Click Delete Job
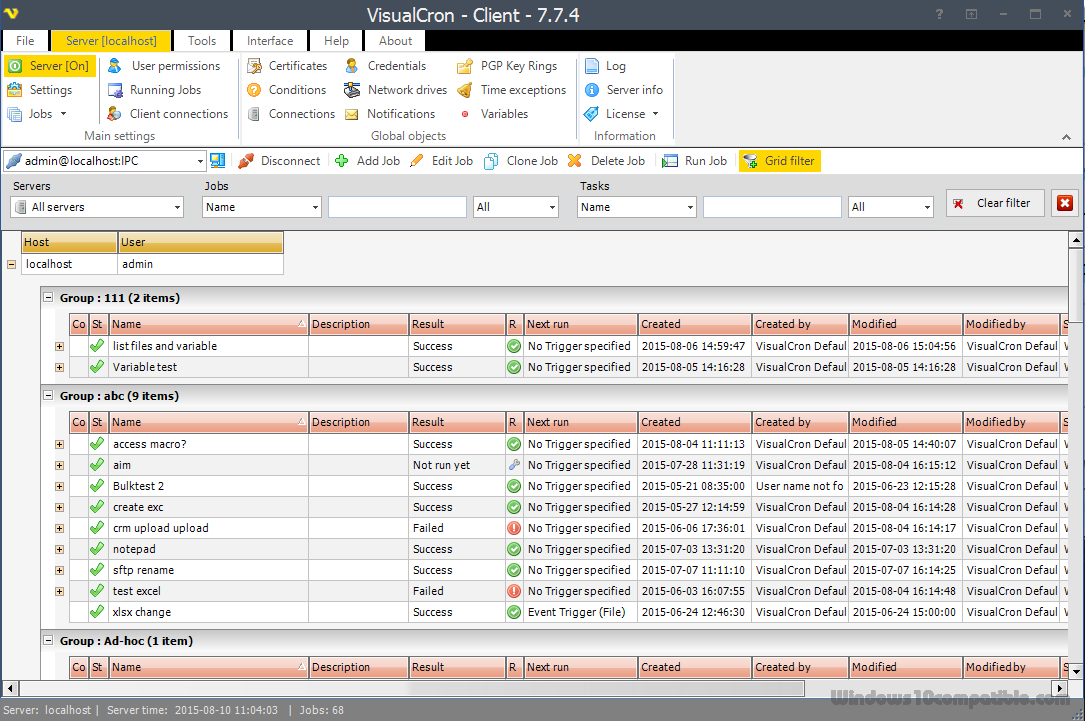This screenshot has height=721, width=1085. pyautogui.click(x=606, y=161)
